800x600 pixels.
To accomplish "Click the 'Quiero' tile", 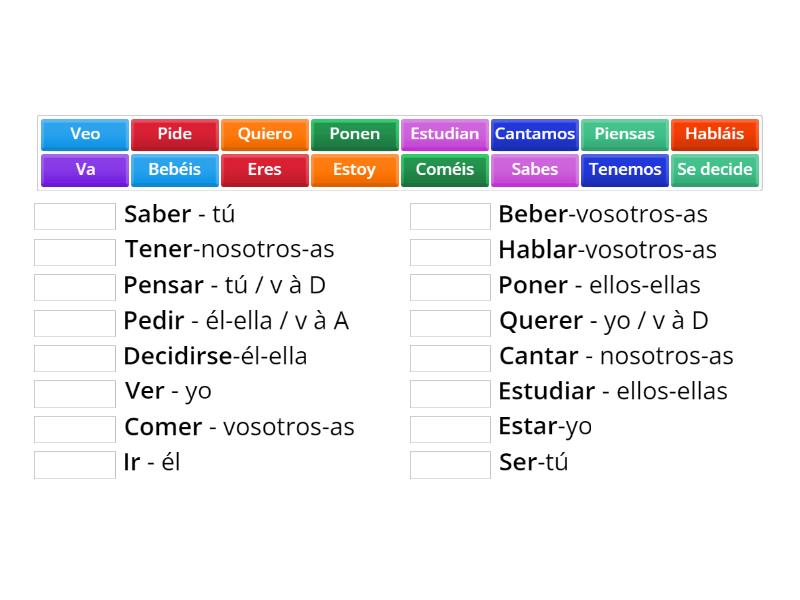I will tap(264, 134).
